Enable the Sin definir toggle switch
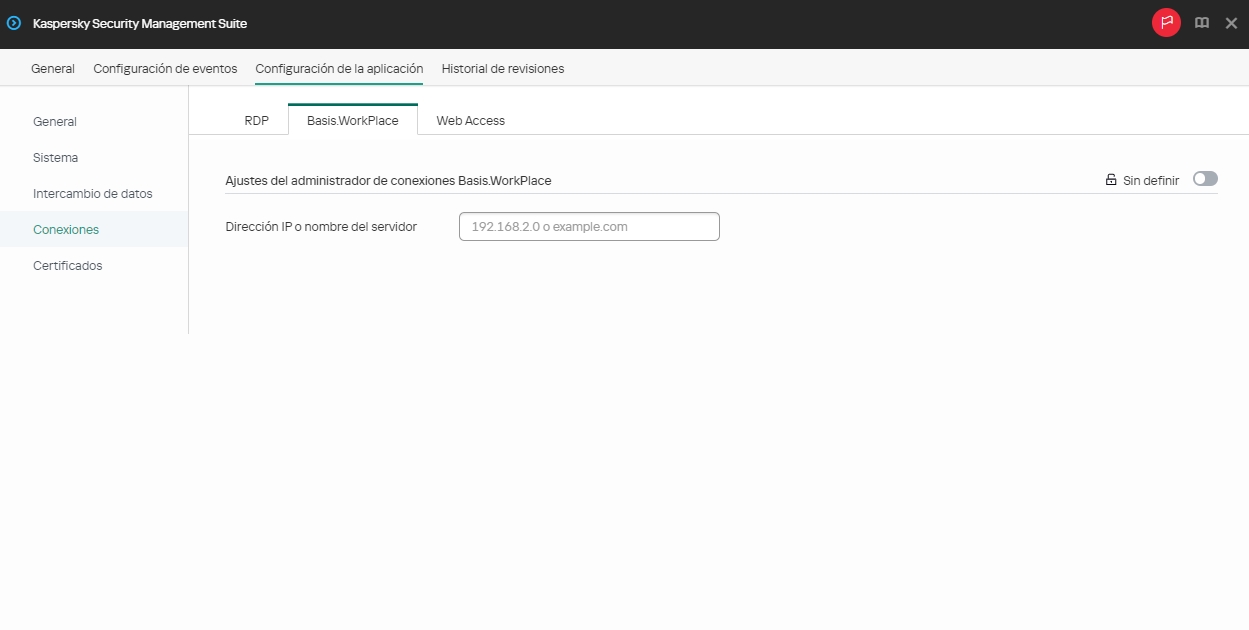Image resolution: width=1249 pixels, height=630 pixels. click(1205, 178)
